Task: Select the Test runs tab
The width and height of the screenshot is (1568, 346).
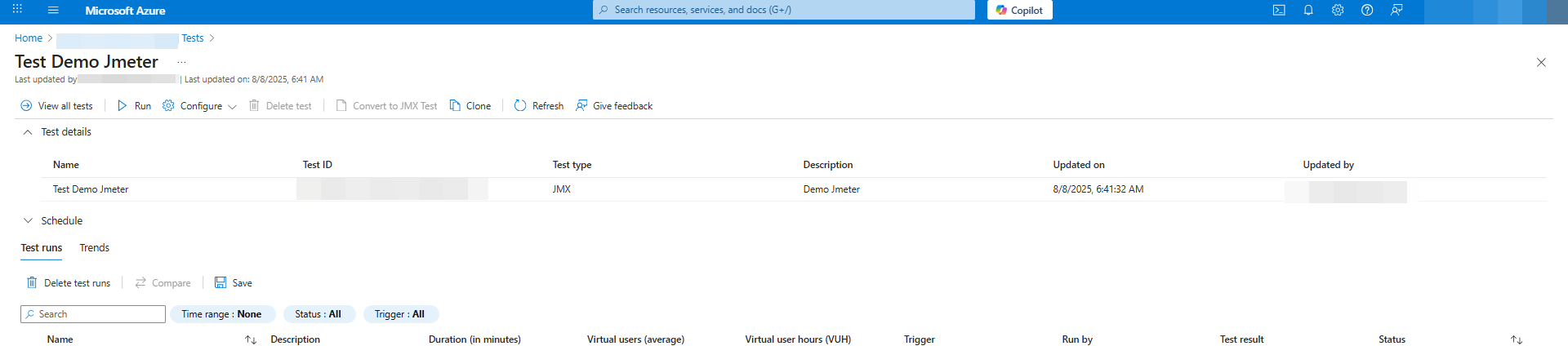Action: coord(42,248)
